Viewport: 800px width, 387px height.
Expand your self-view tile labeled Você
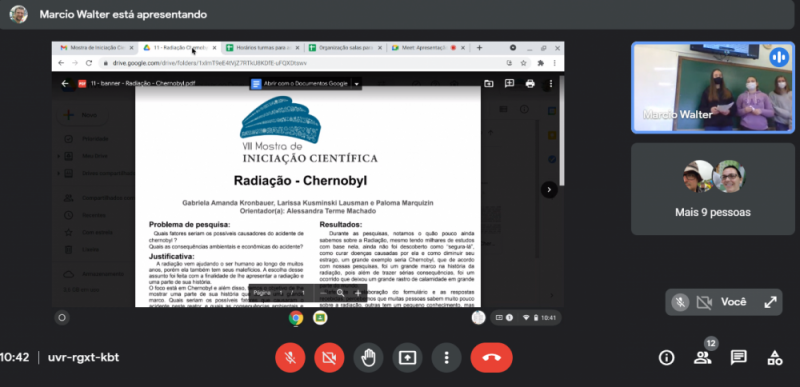pyautogui.click(x=770, y=302)
